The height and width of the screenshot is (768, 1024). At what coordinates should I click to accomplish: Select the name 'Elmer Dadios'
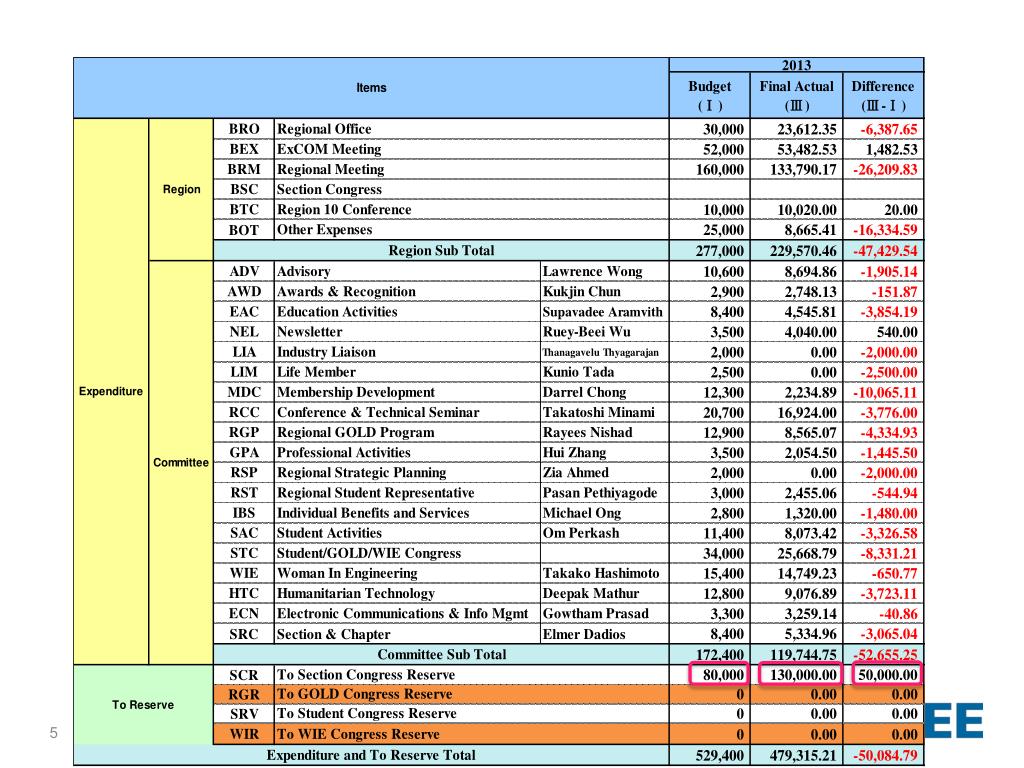(605, 634)
